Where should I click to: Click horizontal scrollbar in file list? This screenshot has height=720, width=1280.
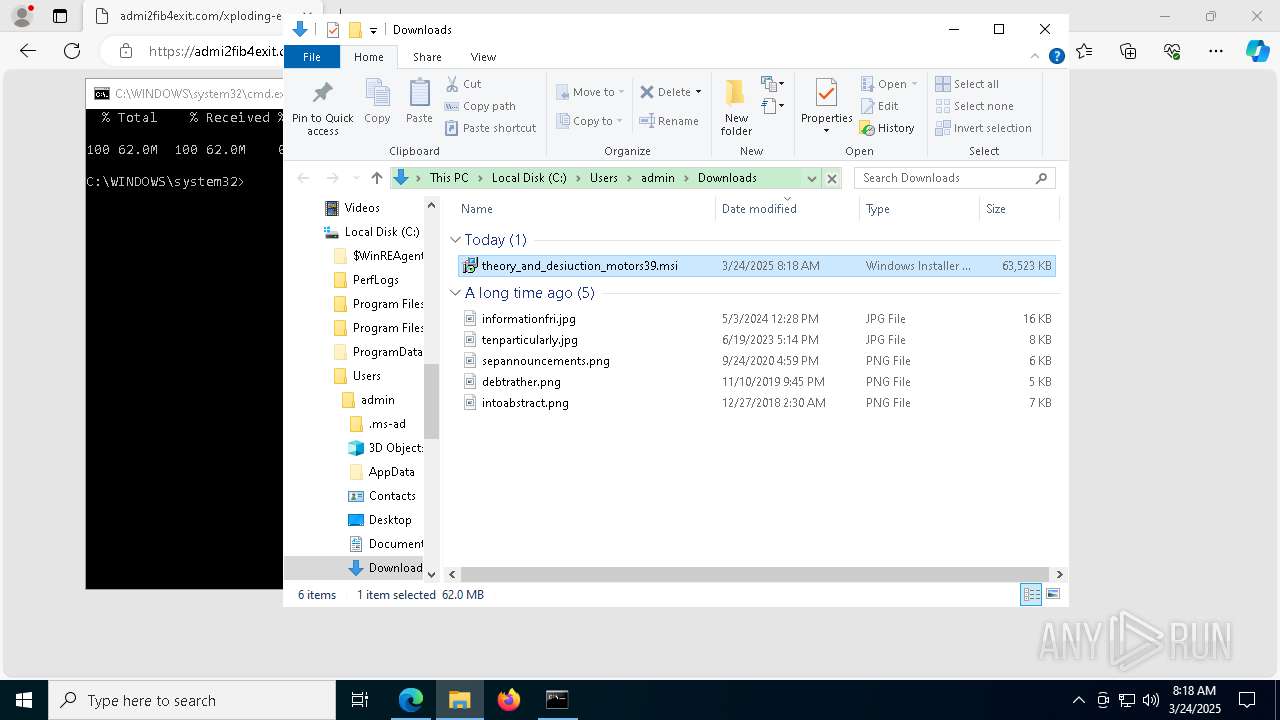[755, 574]
